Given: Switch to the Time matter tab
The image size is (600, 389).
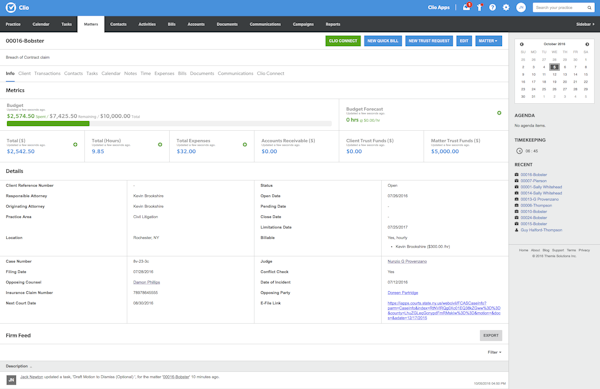Looking at the screenshot, I should [x=145, y=73].
